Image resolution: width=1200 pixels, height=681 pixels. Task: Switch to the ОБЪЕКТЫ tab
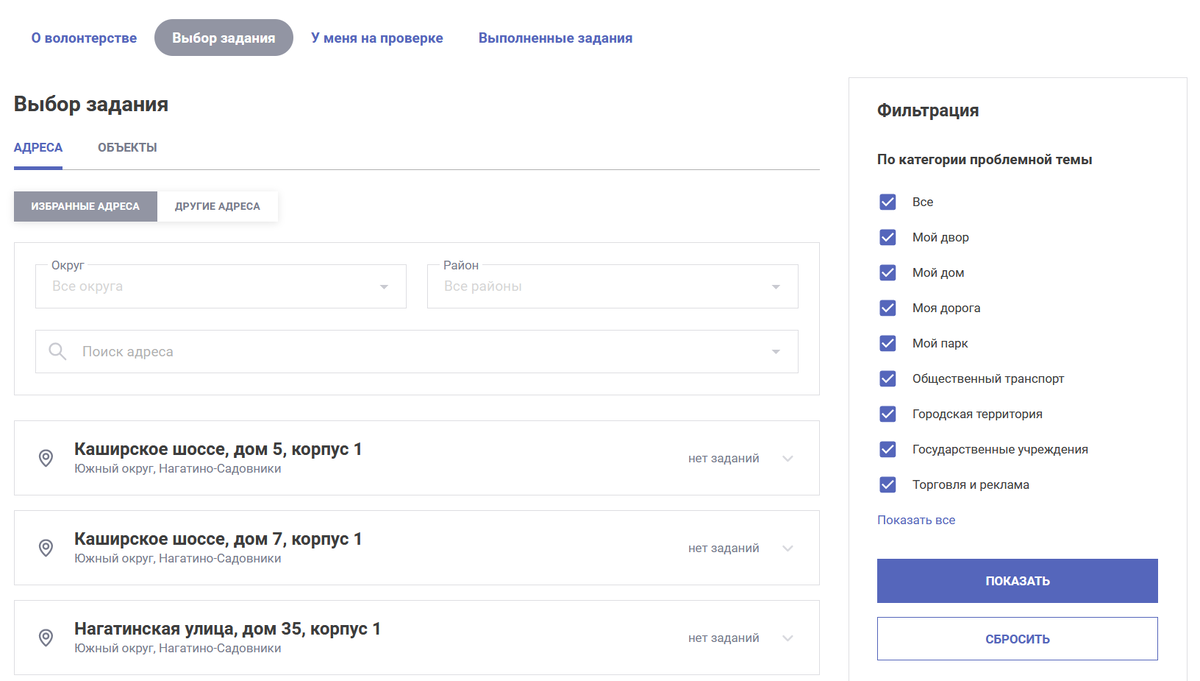(125, 147)
